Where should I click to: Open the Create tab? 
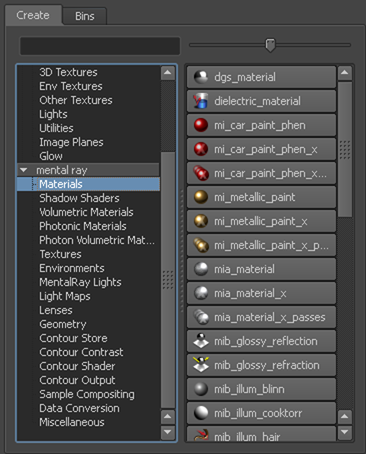(x=33, y=15)
